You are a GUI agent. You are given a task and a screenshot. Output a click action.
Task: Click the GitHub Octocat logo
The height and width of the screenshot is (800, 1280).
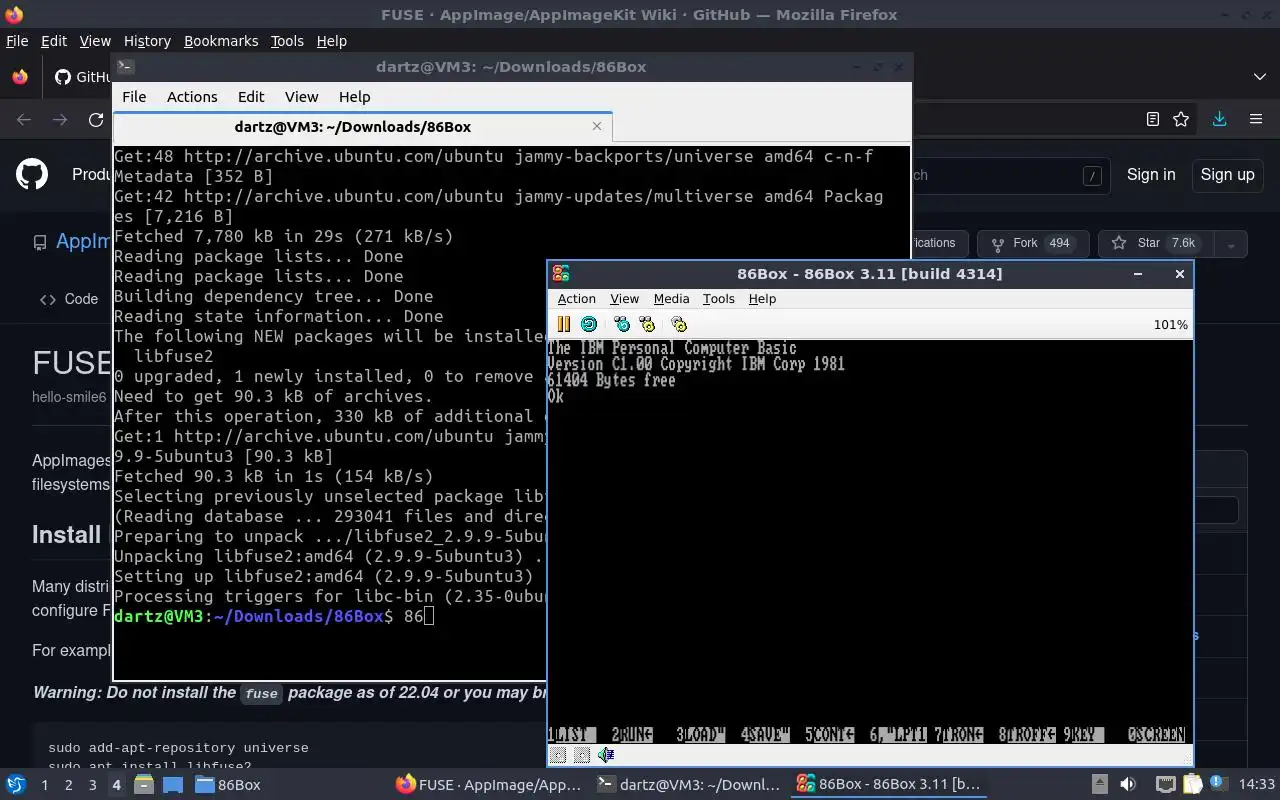pos(32,174)
